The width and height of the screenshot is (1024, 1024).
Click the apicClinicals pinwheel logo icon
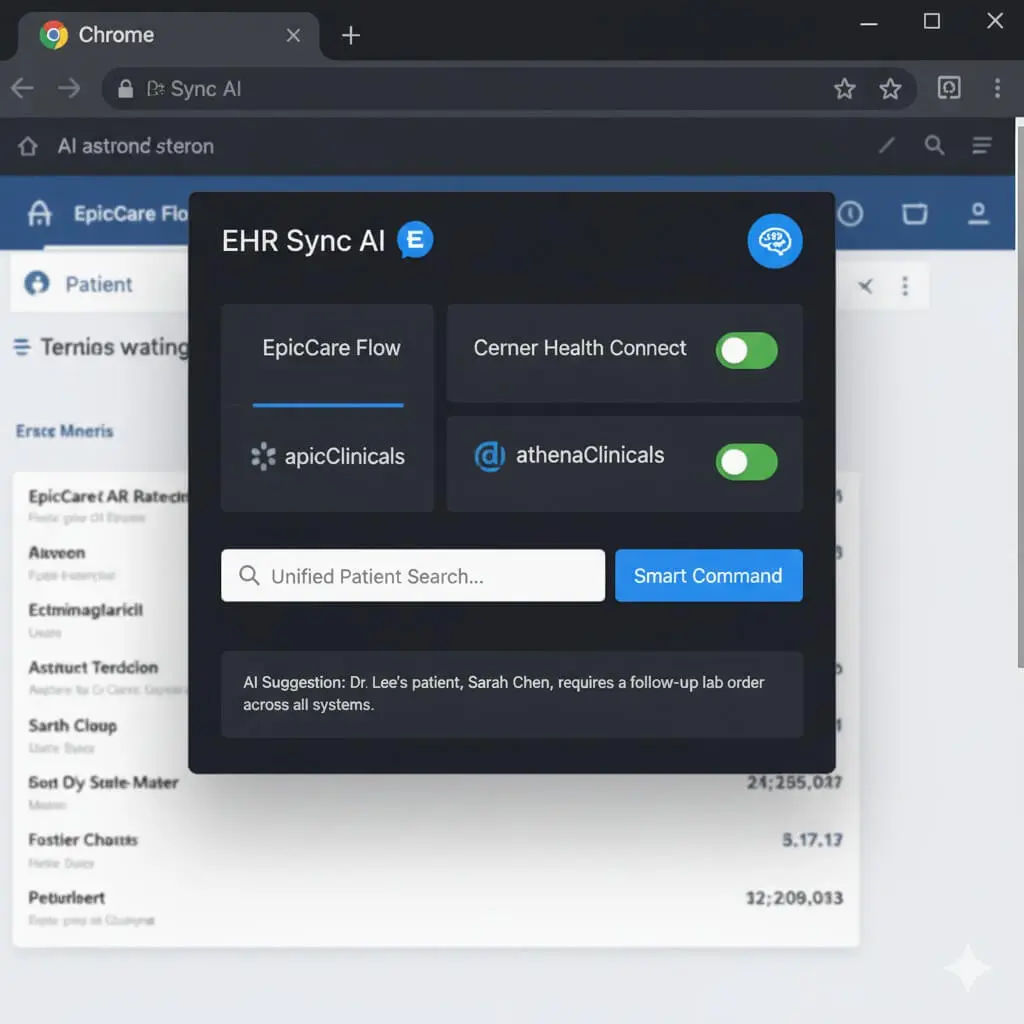pyautogui.click(x=264, y=456)
